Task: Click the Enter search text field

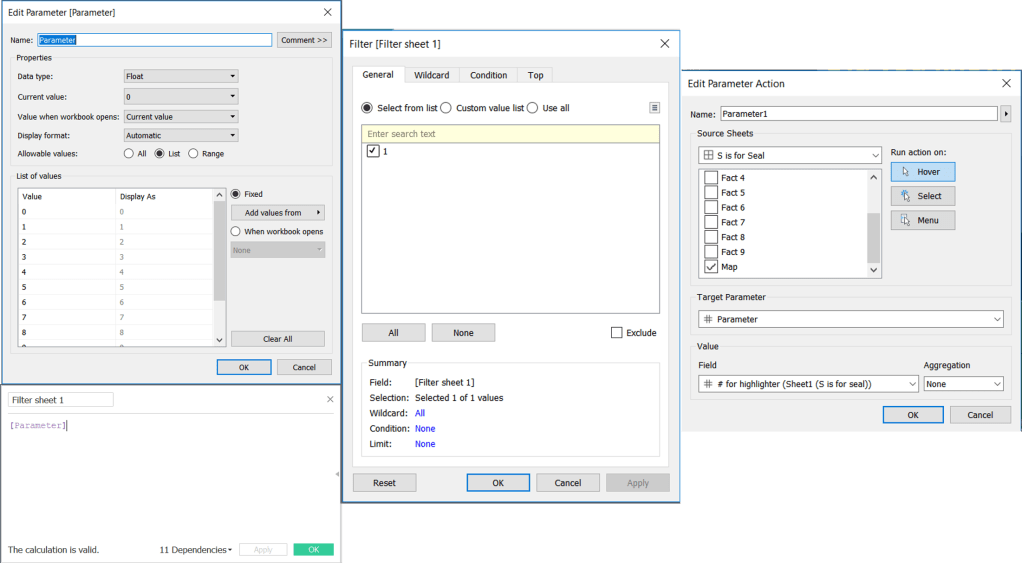Action: coord(510,134)
